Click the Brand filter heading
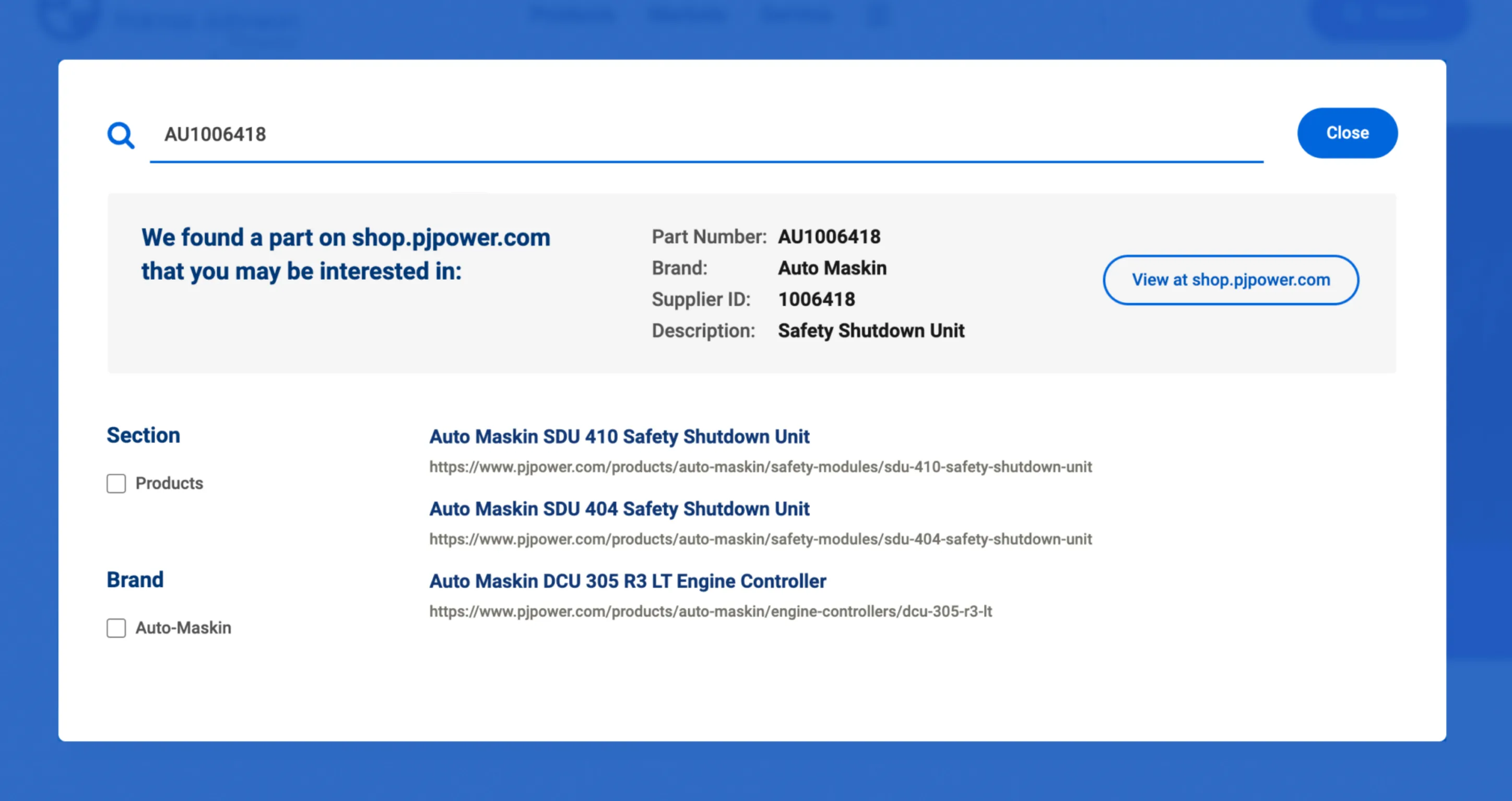This screenshot has width=1512, height=801. tap(135, 580)
